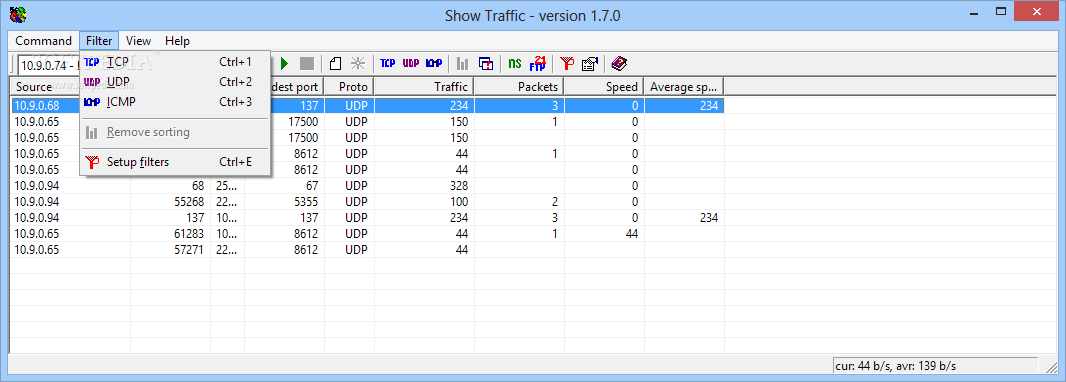Open the Help menu
Image resolution: width=1066 pixels, height=382 pixels.
[177, 41]
